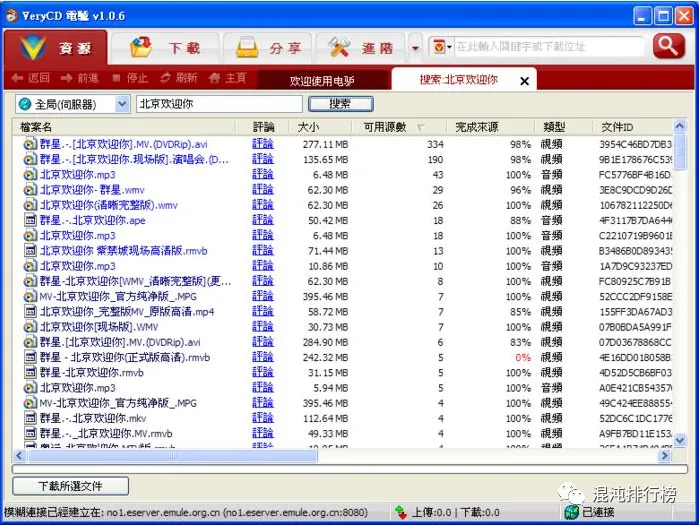The height and width of the screenshot is (526, 699).
Task: Click the red magnifier search button
Action: pyautogui.click(x=668, y=46)
